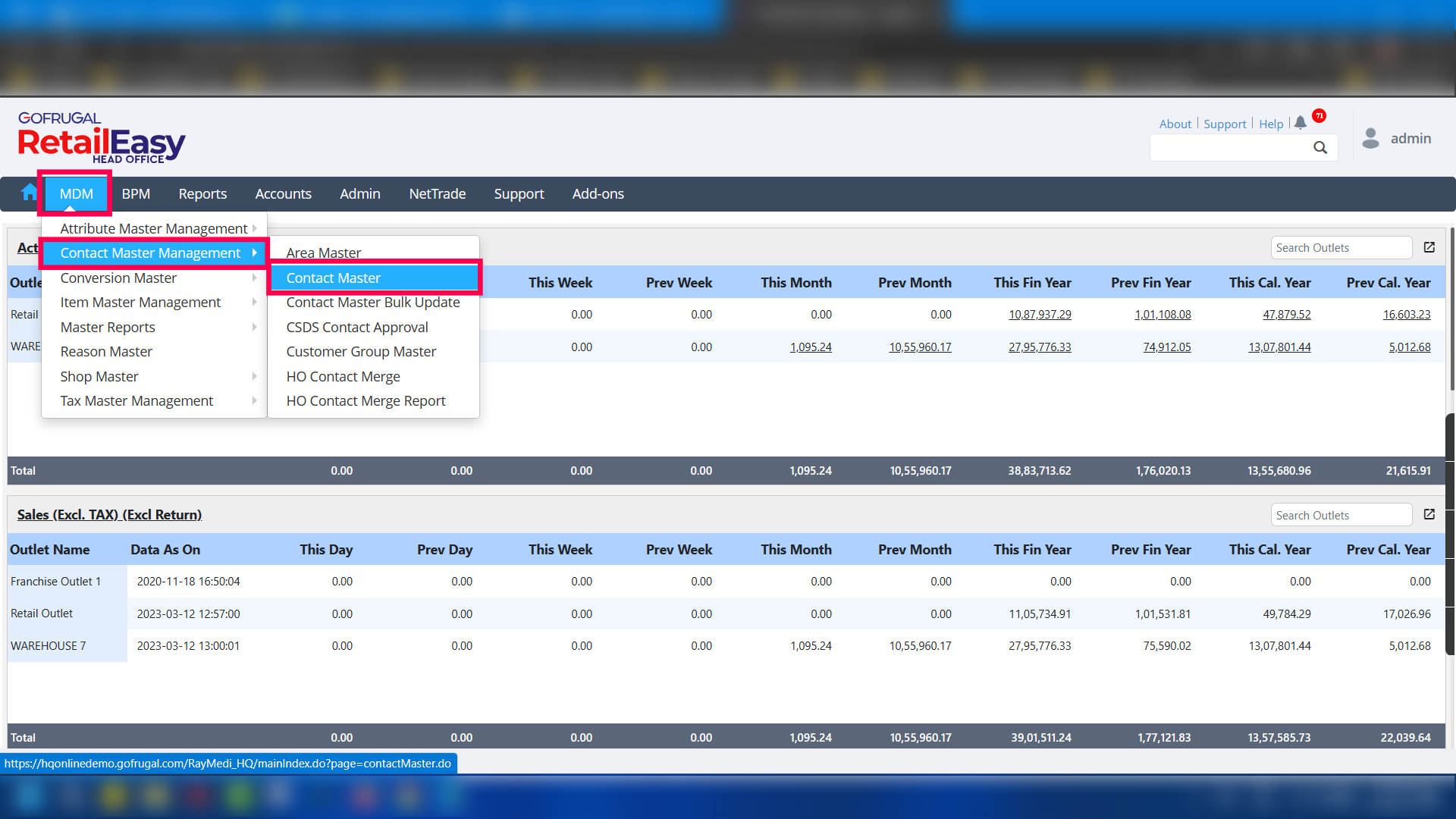Click the Sales (Excl. TAX) heading link
1456x819 pixels.
tap(109, 514)
